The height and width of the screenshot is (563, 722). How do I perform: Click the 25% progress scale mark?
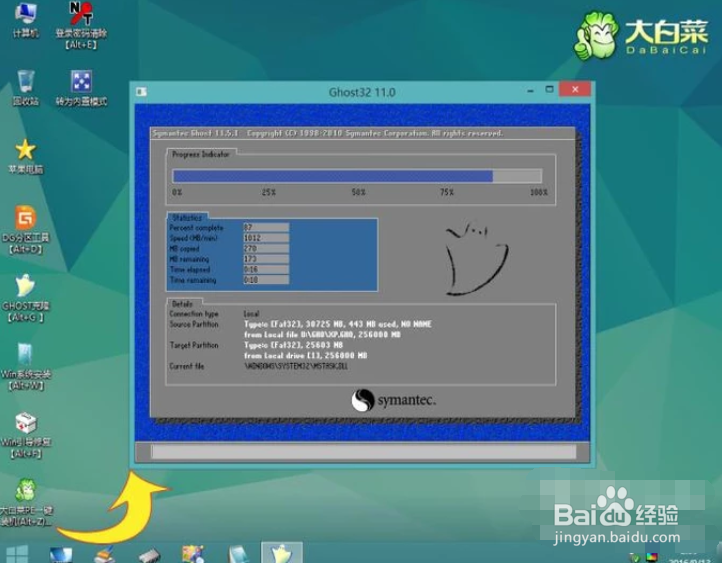tap(269, 192)
